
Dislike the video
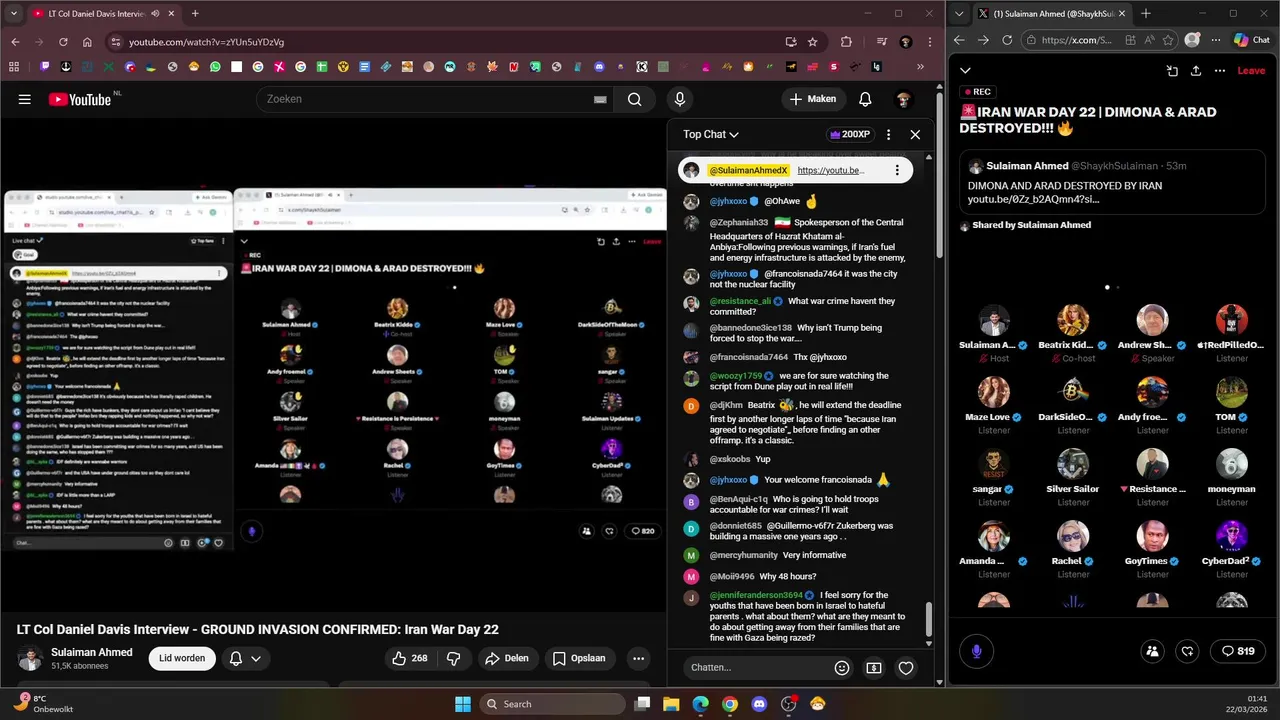(454, 658)
